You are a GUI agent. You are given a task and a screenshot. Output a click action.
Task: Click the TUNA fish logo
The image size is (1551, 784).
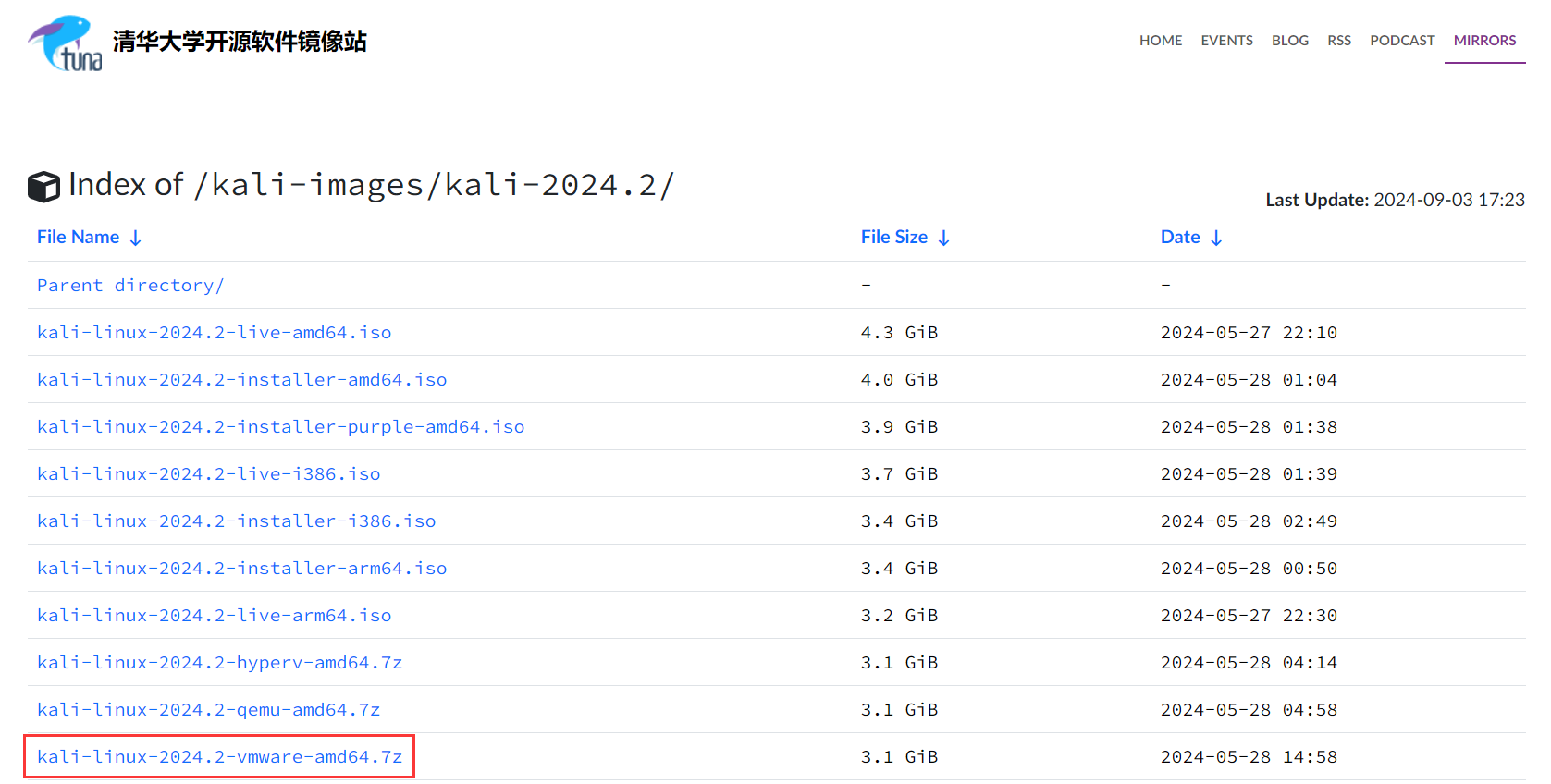65,43
